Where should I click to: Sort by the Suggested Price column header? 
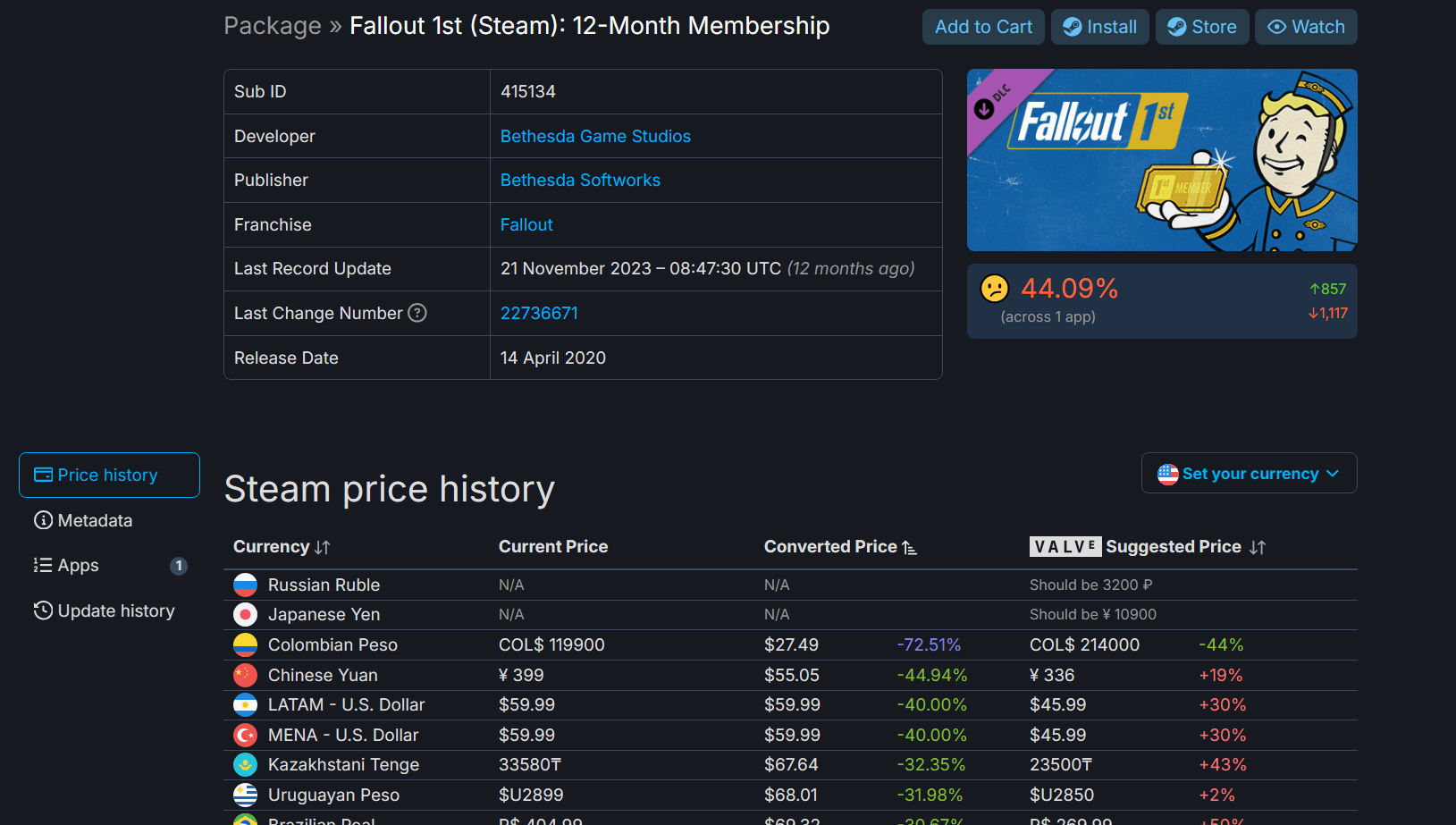pyautogui.click(x=1148, y=546)
